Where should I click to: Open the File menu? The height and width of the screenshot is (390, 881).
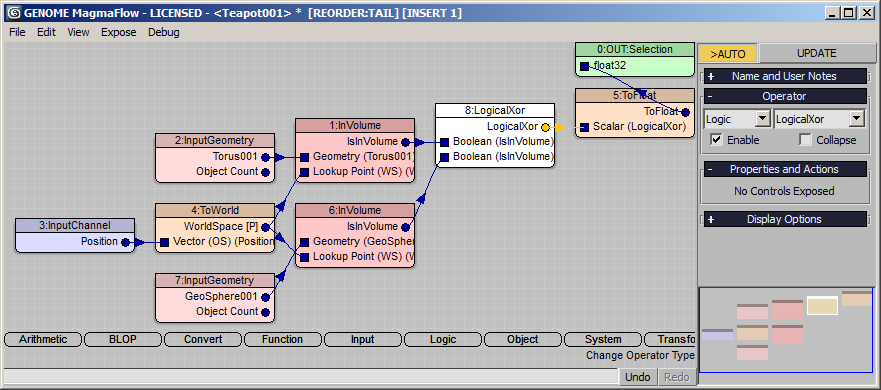click(17, 32)
